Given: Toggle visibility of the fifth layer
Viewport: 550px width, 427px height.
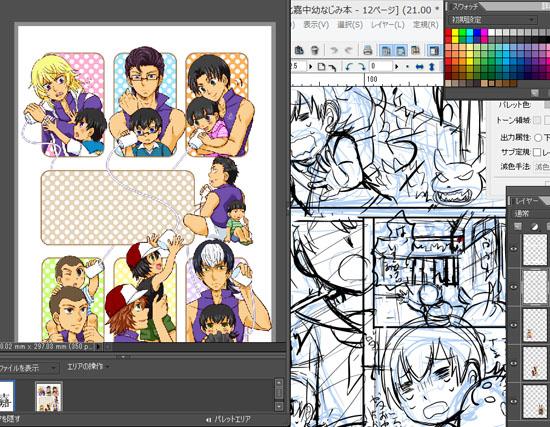Looking at the screenshot, I should [513, 401].
